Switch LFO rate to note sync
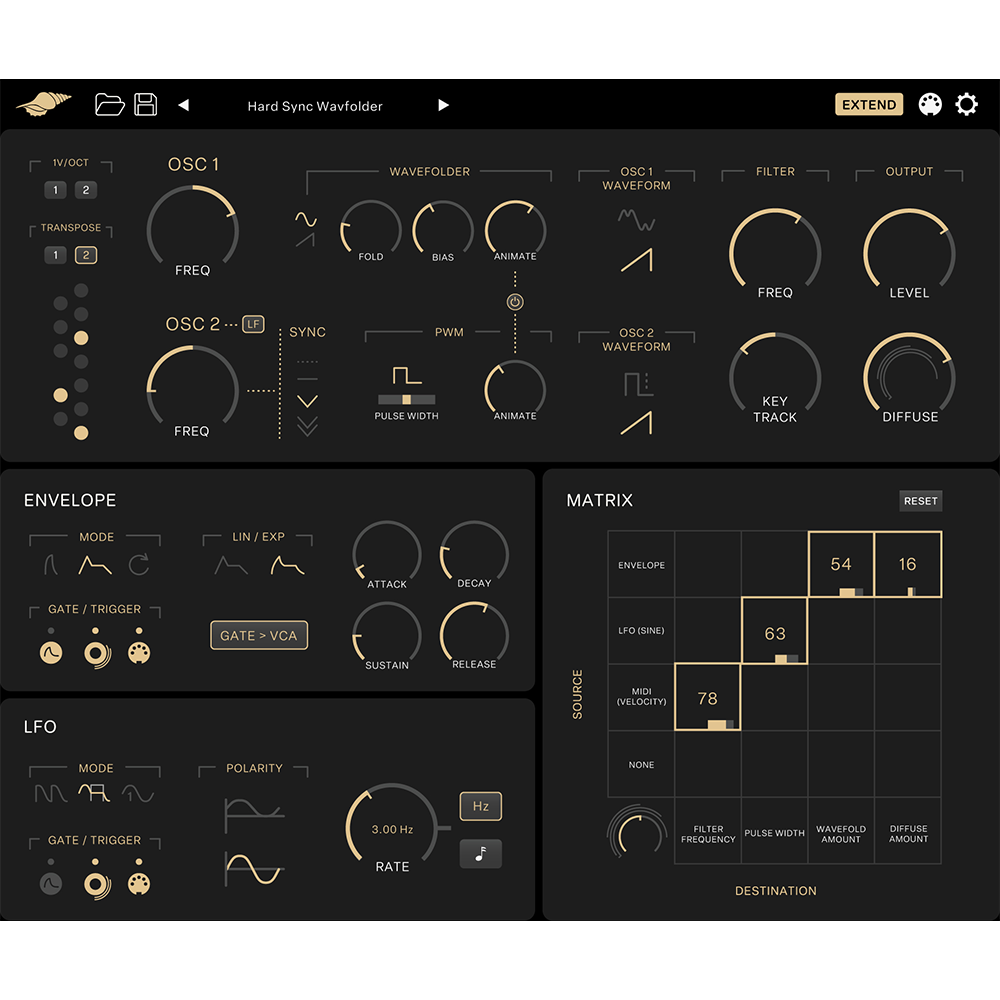Image resolution: width=1000 pixels, height=1000 pixels. 480,854
